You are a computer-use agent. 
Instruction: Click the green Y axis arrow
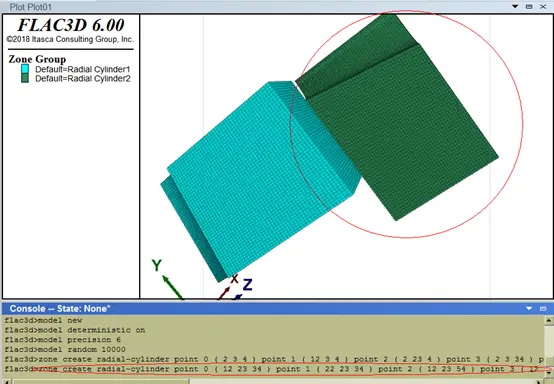172,287
